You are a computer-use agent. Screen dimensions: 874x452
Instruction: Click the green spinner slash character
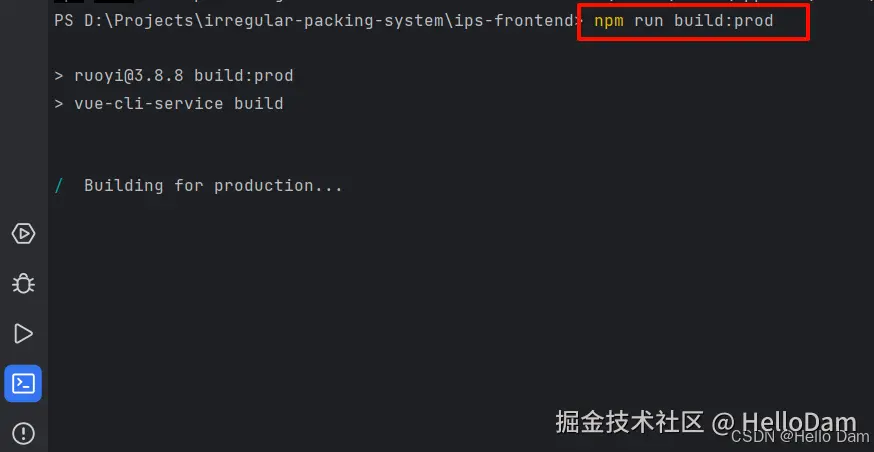pos(59,186)
